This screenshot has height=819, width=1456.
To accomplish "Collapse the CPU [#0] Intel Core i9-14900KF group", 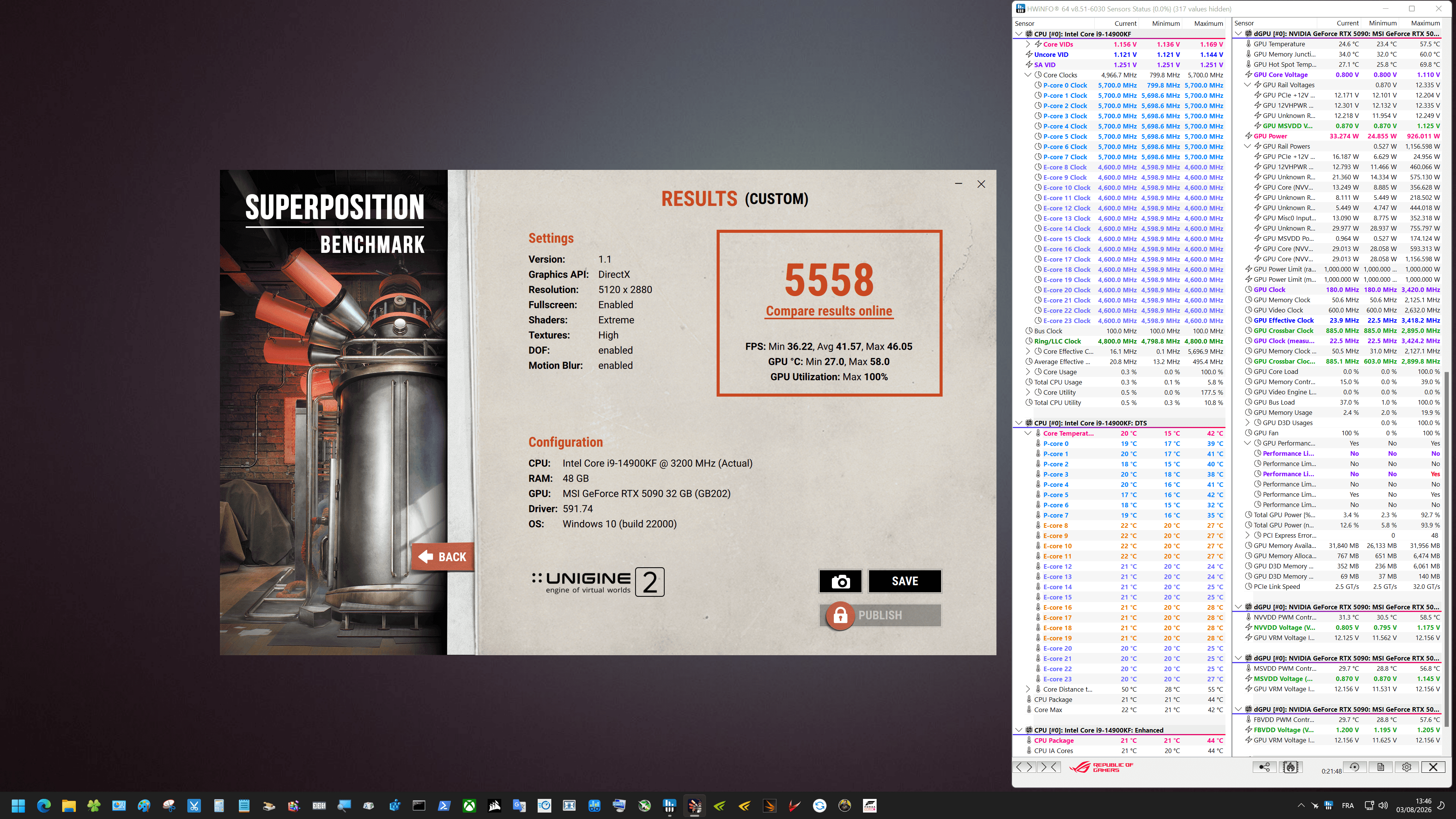I will (x=1019, y=34).
